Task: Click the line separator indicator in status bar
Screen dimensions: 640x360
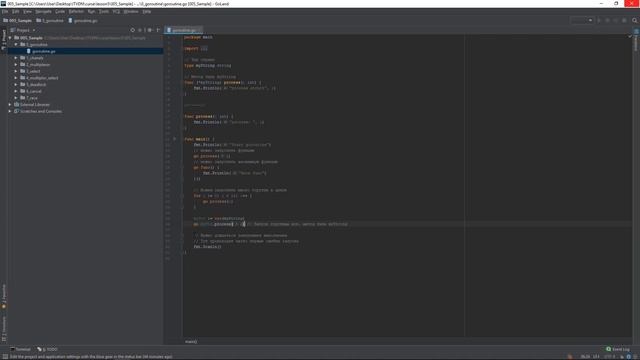Action: coord(596,357)
